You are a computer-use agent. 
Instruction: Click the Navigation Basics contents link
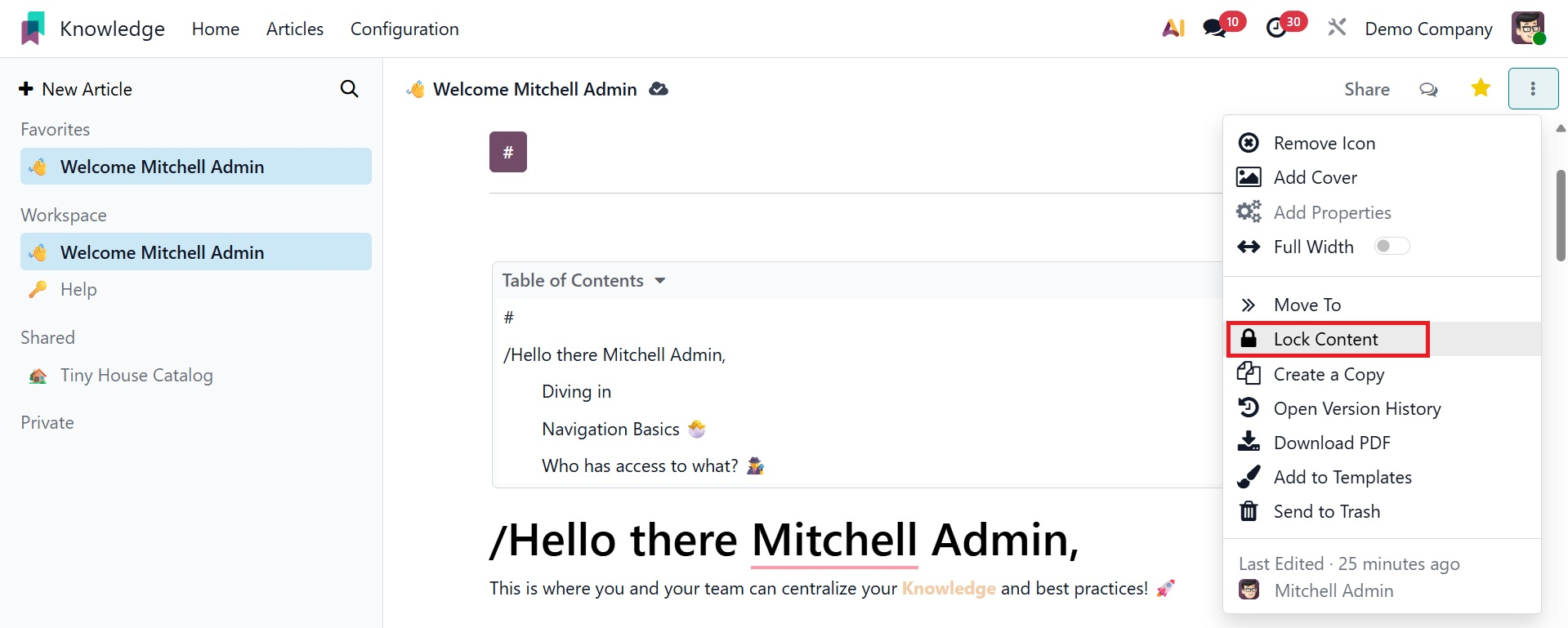[610, 430]
